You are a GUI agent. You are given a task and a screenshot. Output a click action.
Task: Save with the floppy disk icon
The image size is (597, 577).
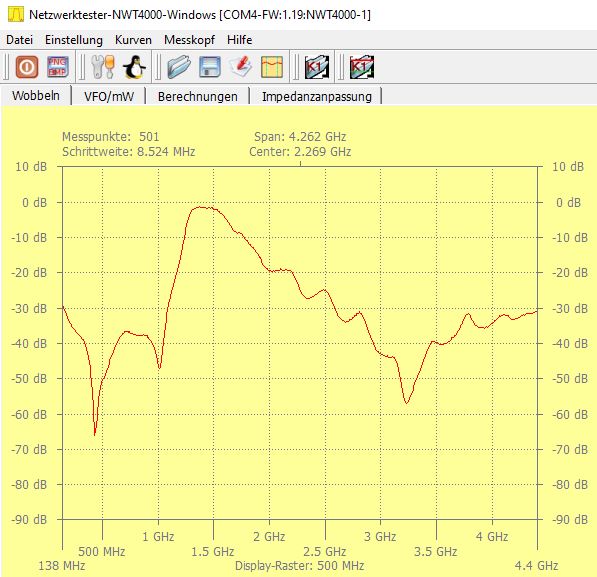210,67
